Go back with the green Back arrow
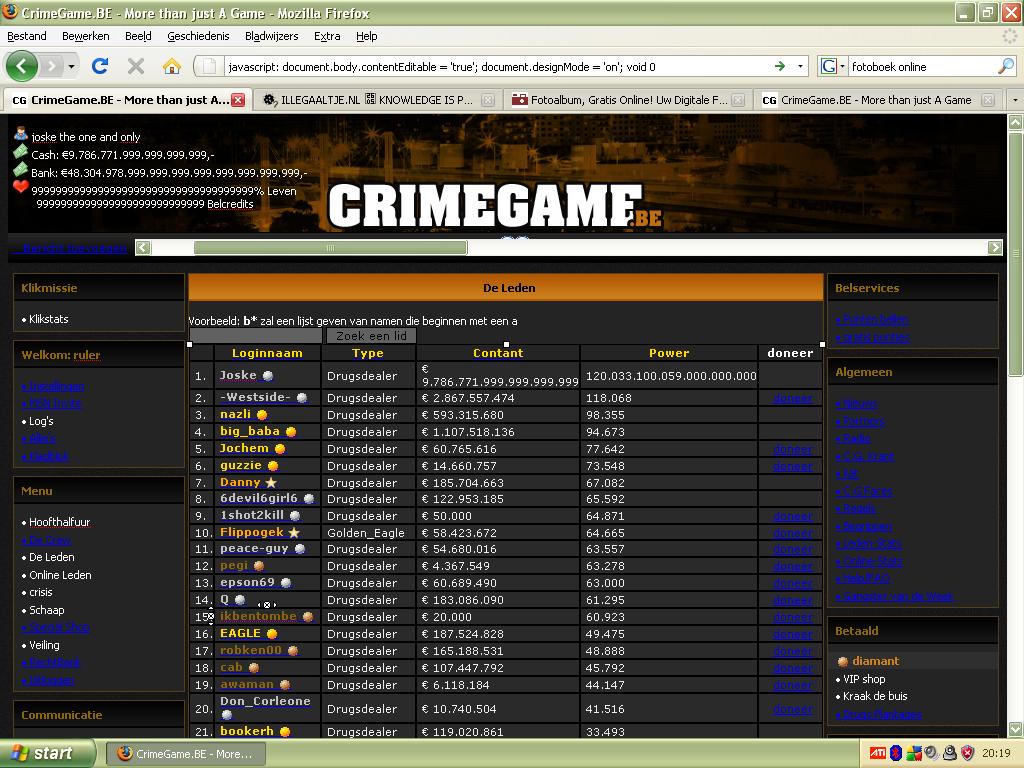1024x768 pixels. [22, 66]
